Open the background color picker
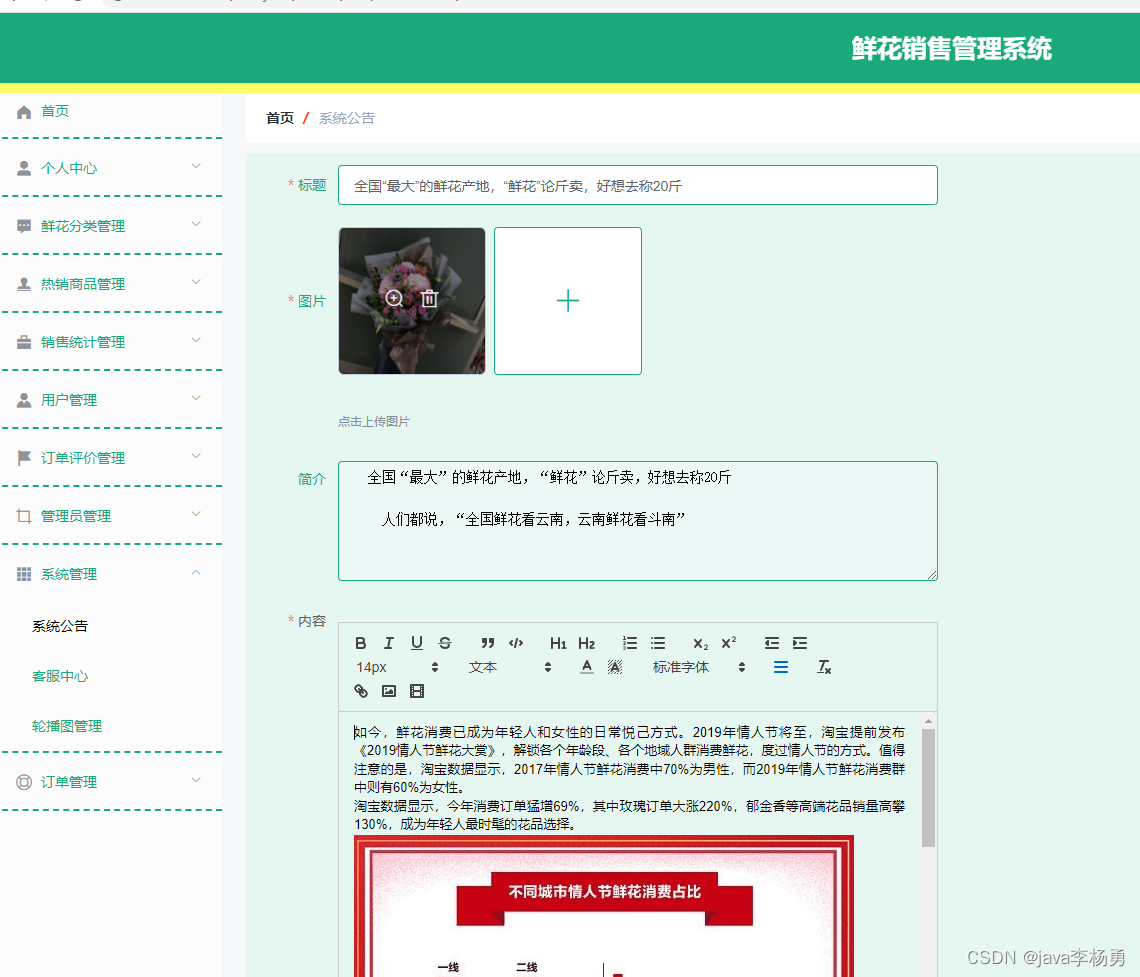Image resolution: width=1140 pixels, height=977 pixels. [x=615, y=667]
